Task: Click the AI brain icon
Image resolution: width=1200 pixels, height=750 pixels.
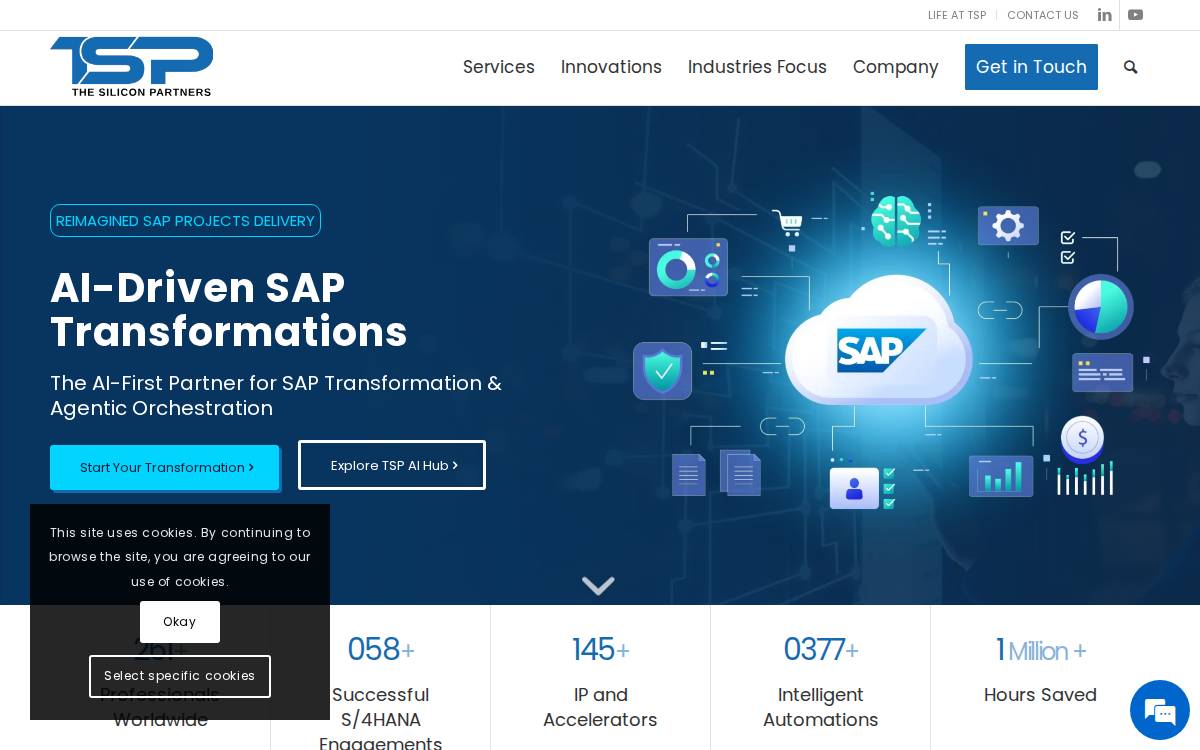Action: [x=895, y=220]
